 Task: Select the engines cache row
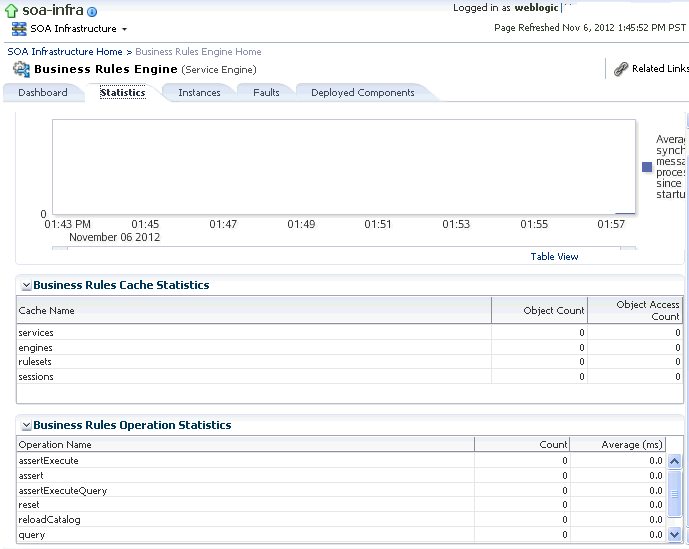coord(350,348)
